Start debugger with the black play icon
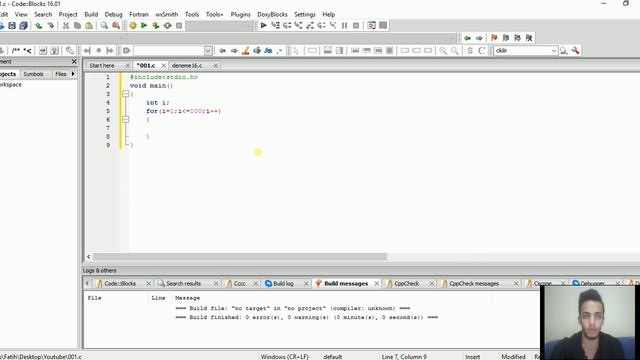The height and width of the screenshot is (360, 640). pos(264,26)
